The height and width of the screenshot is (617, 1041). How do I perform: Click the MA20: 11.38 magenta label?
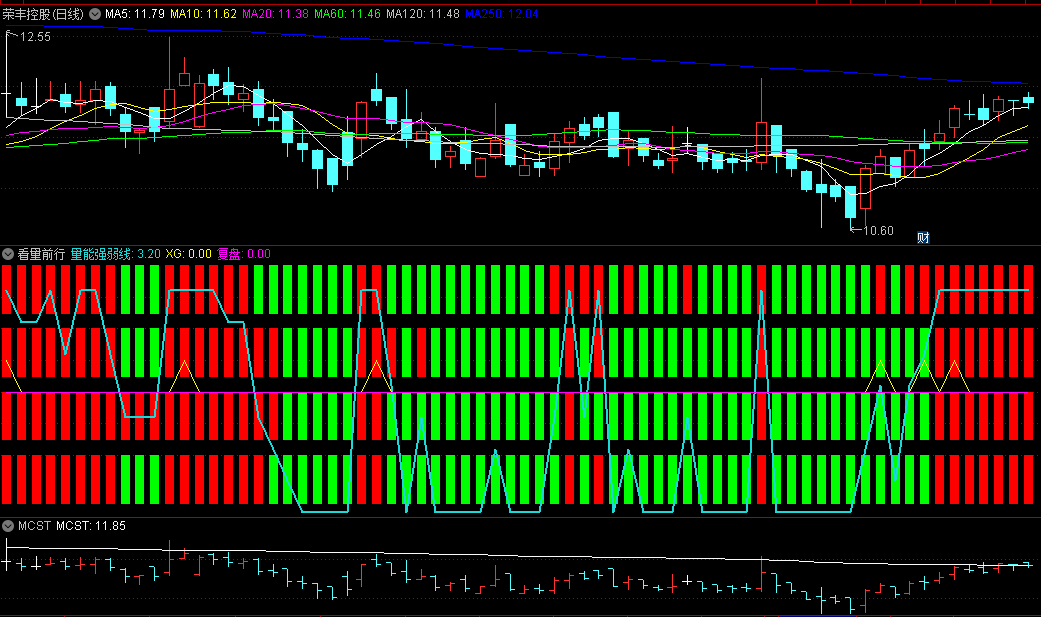click(276, 14)
